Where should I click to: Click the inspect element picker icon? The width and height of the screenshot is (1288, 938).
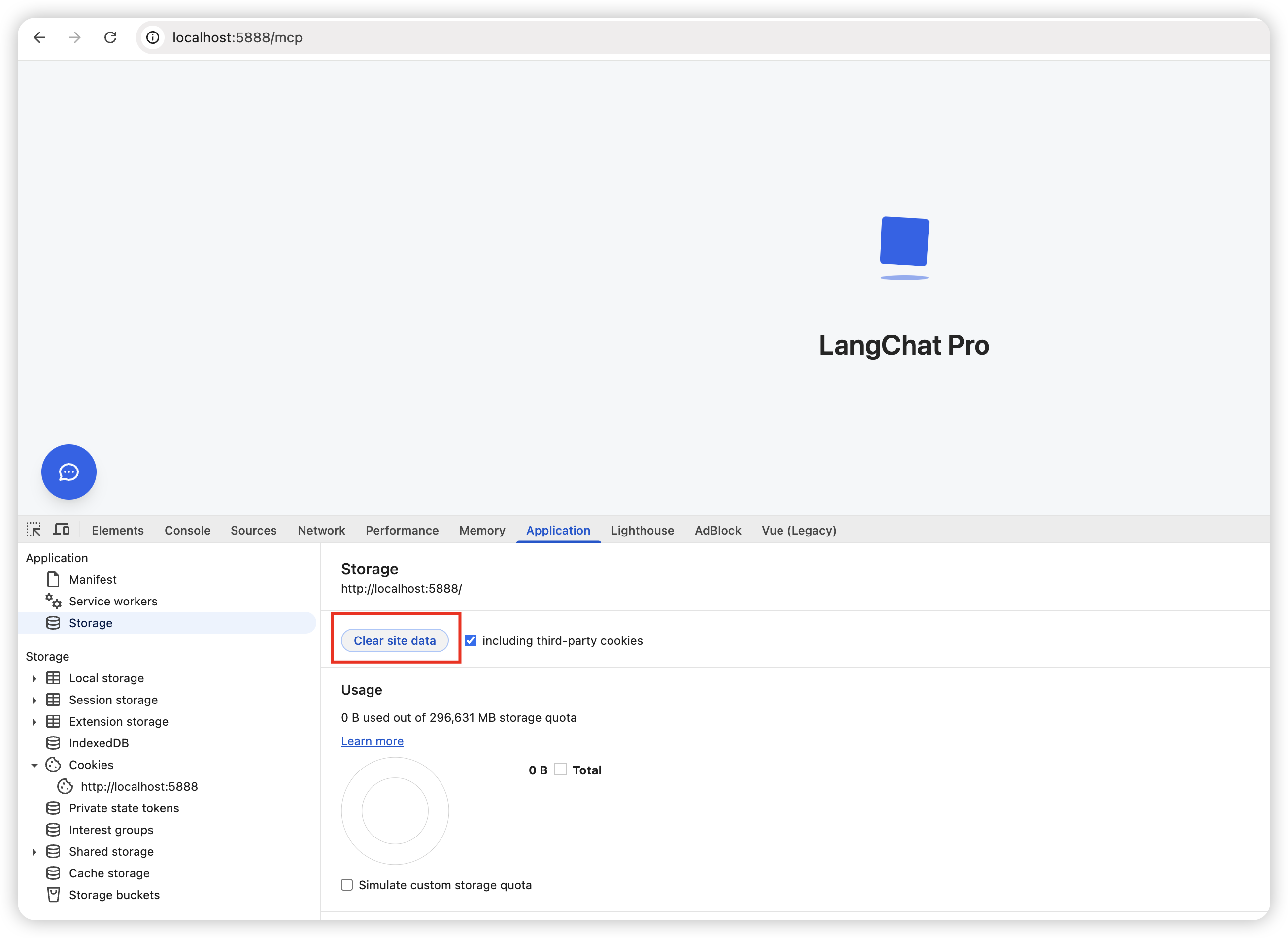point(34,530)
